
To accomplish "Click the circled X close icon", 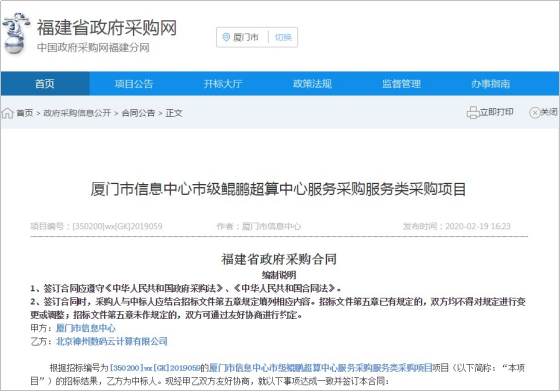I will [x=534, y=113].
